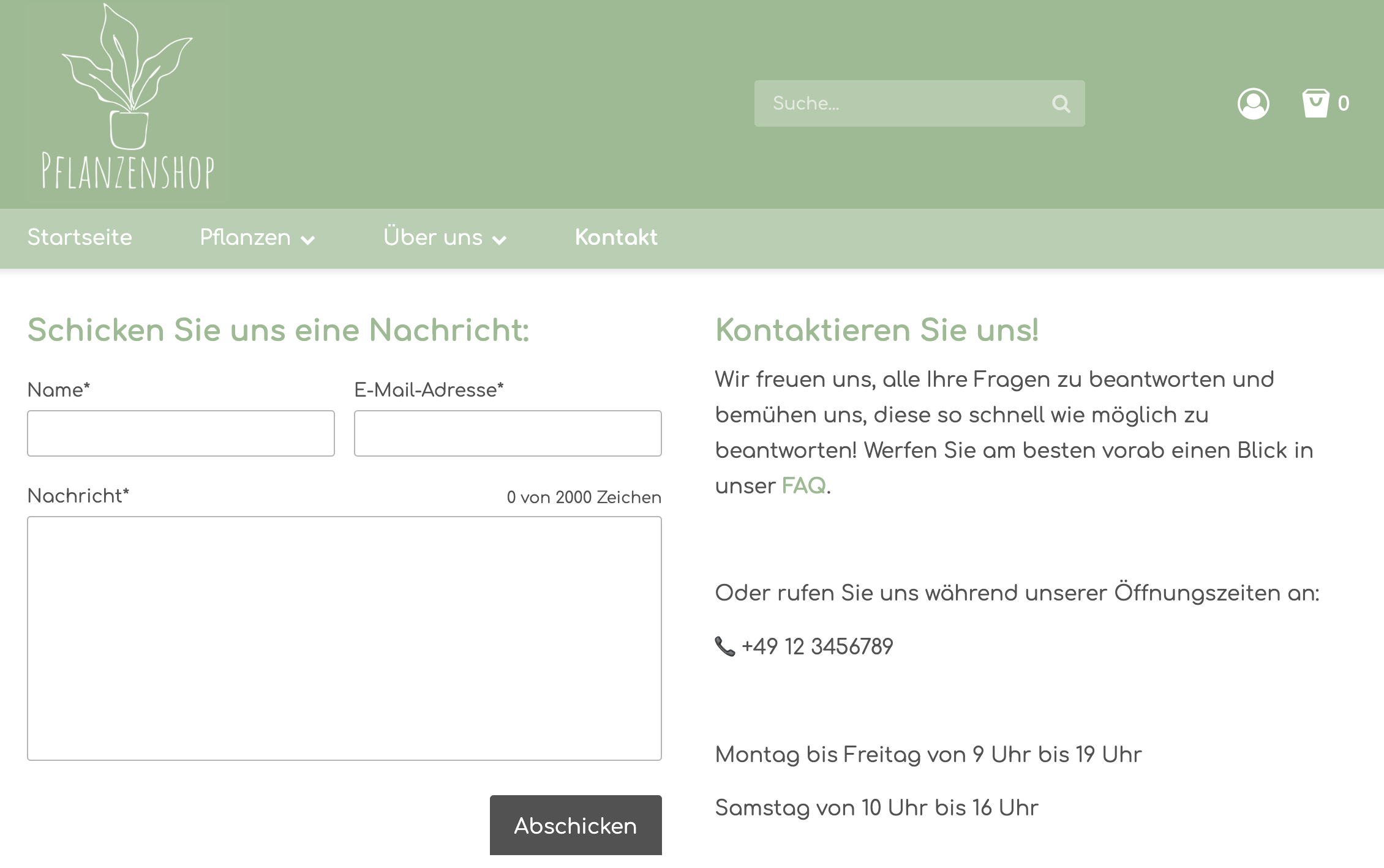Click the character counter 0 von 2000 Zeichen
Image resolution: width=1384 pixels, height=868 pixels.
(582, 497)
